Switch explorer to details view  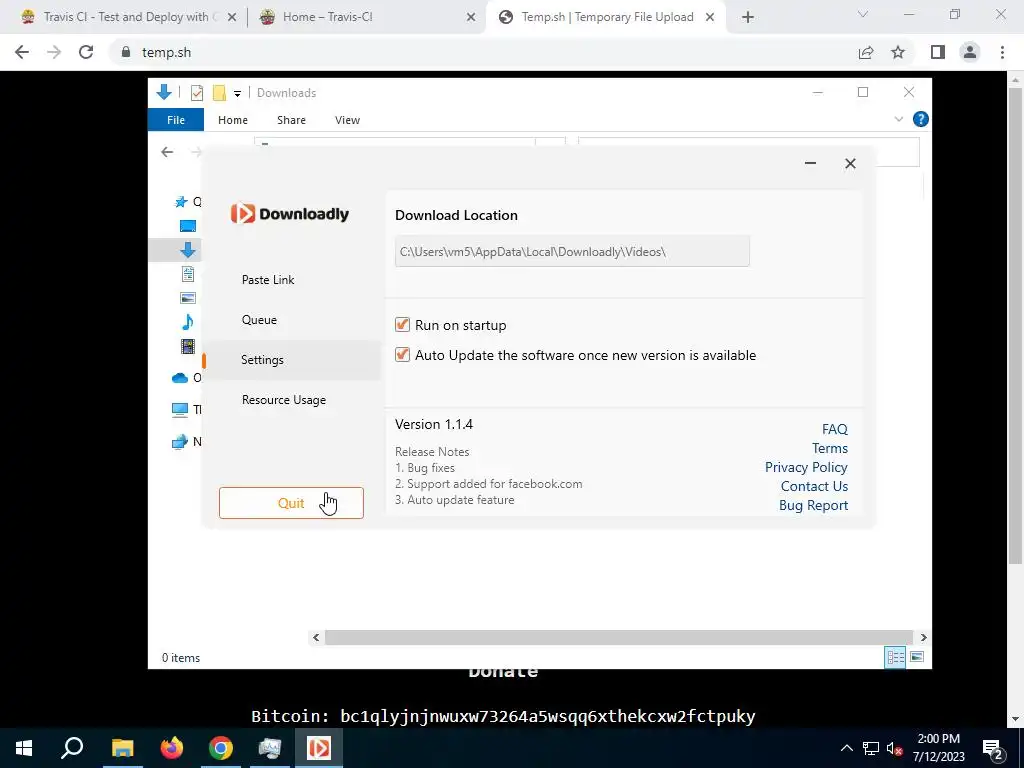point(895,657)
